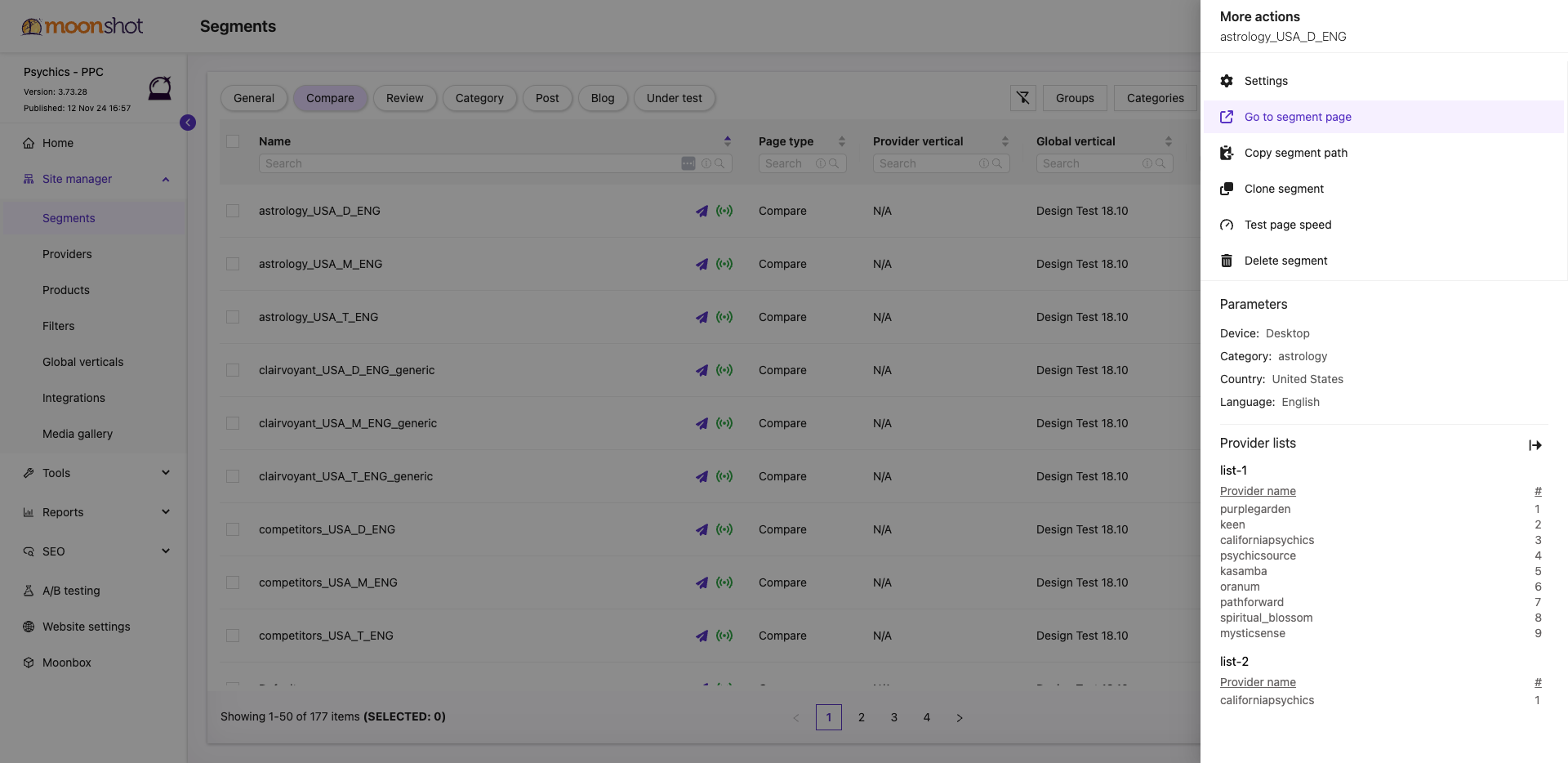Click the A/B testing flask icon
The width and height of the screenshot is (1568, 763).
tap(29, 591)
